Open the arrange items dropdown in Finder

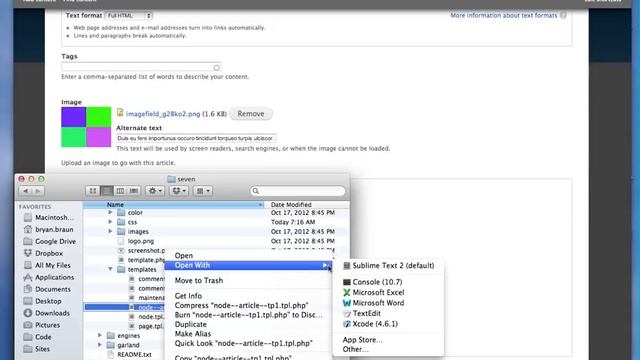[202, 191]
